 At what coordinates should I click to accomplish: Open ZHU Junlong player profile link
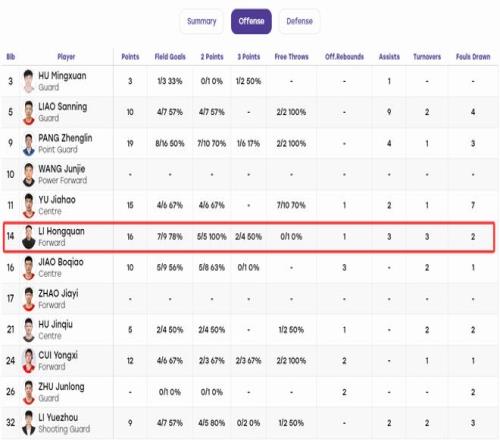(61, 387)
